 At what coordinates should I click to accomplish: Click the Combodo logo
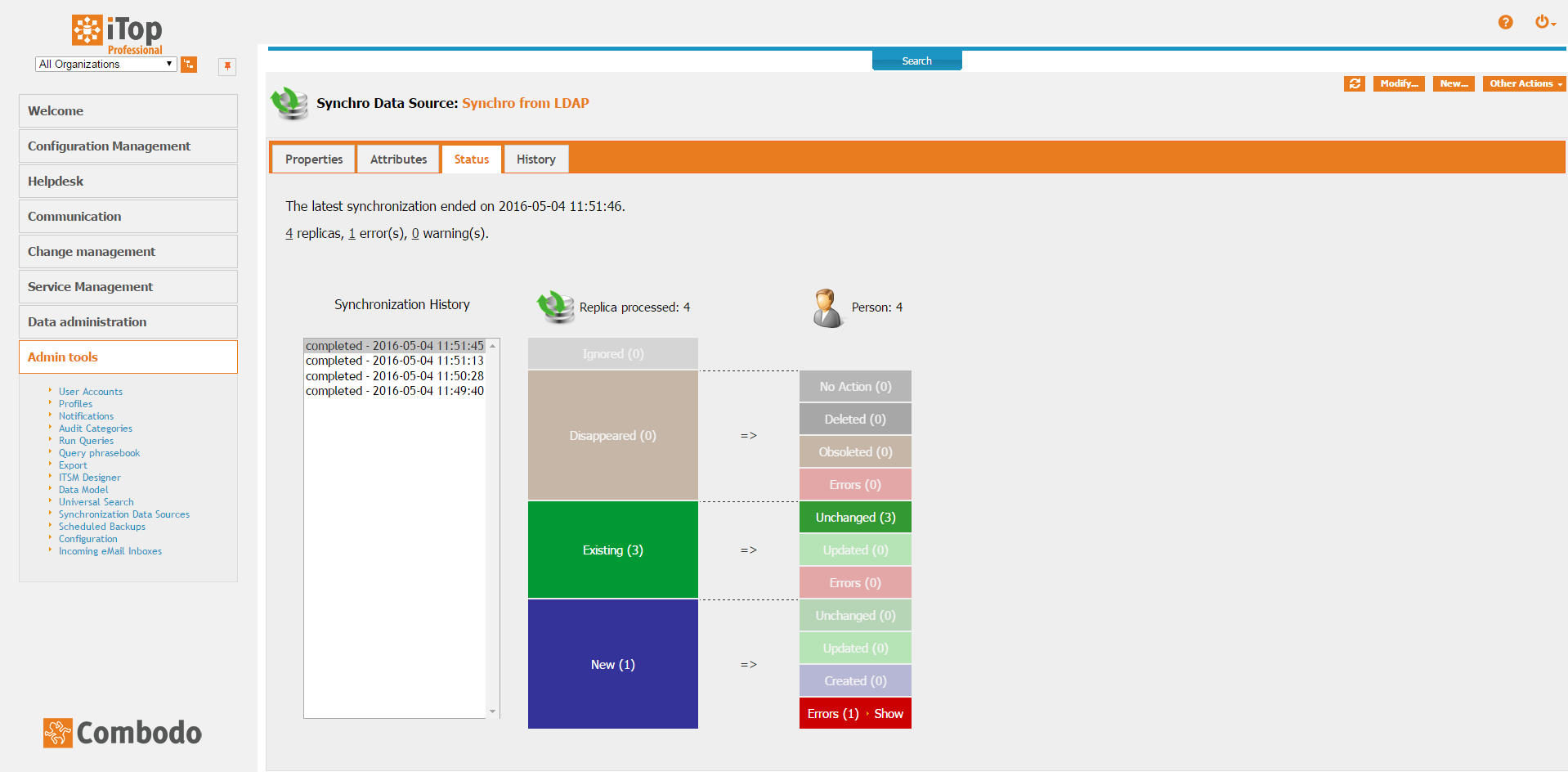click(123, 733)
